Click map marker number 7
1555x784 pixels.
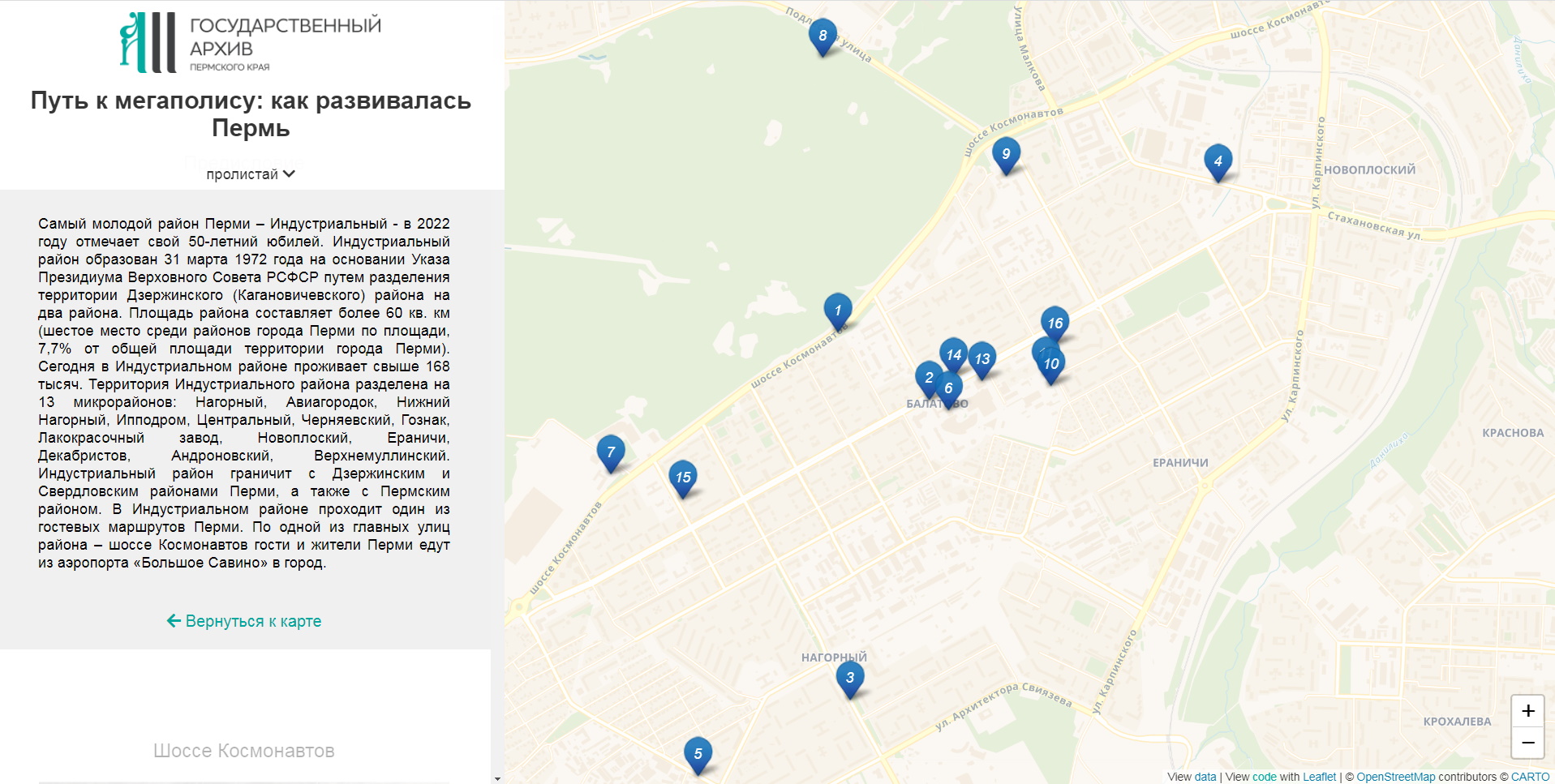point(611,452)
